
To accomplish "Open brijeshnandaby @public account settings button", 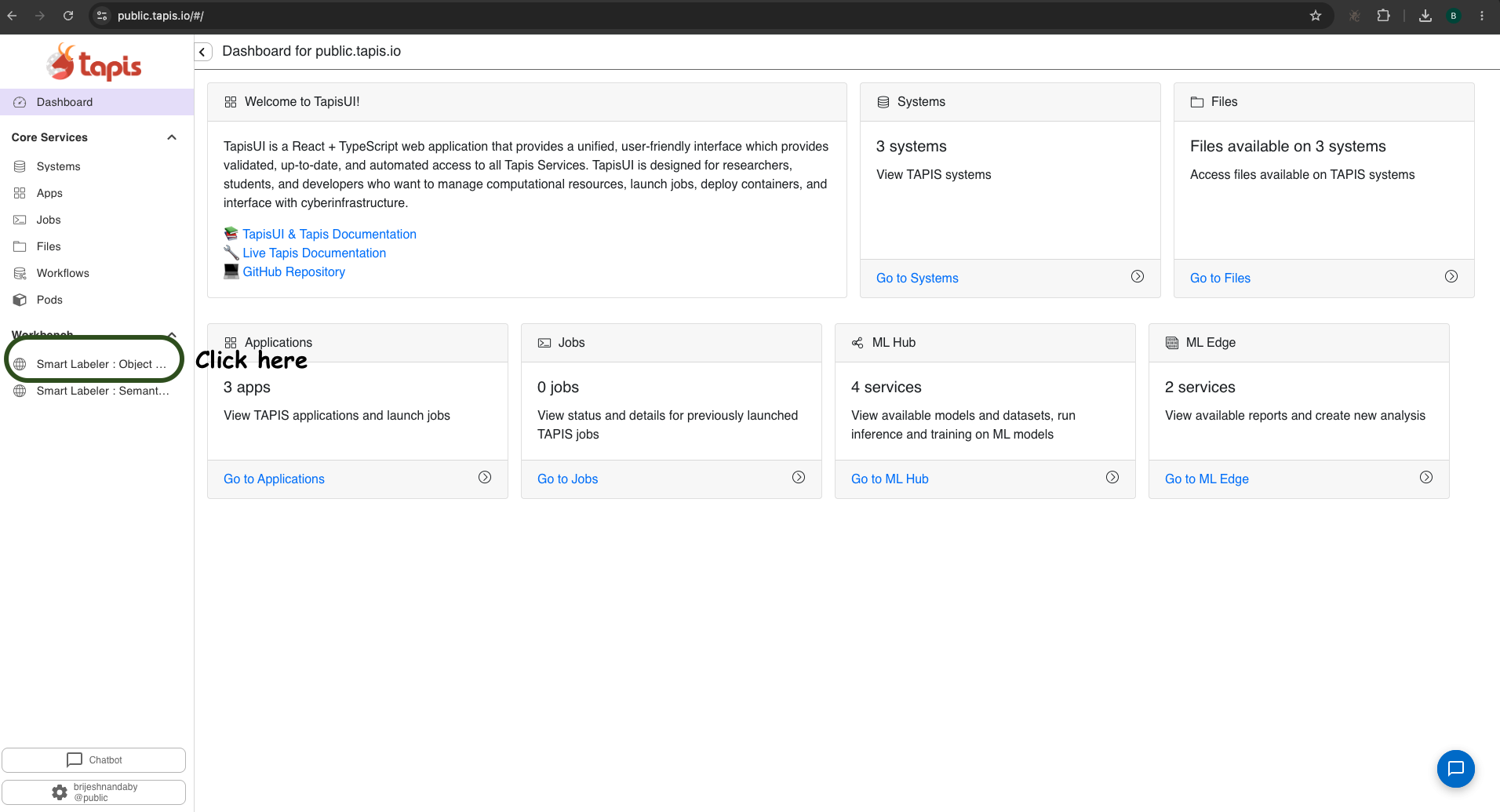I will click(x=94, y=792).
